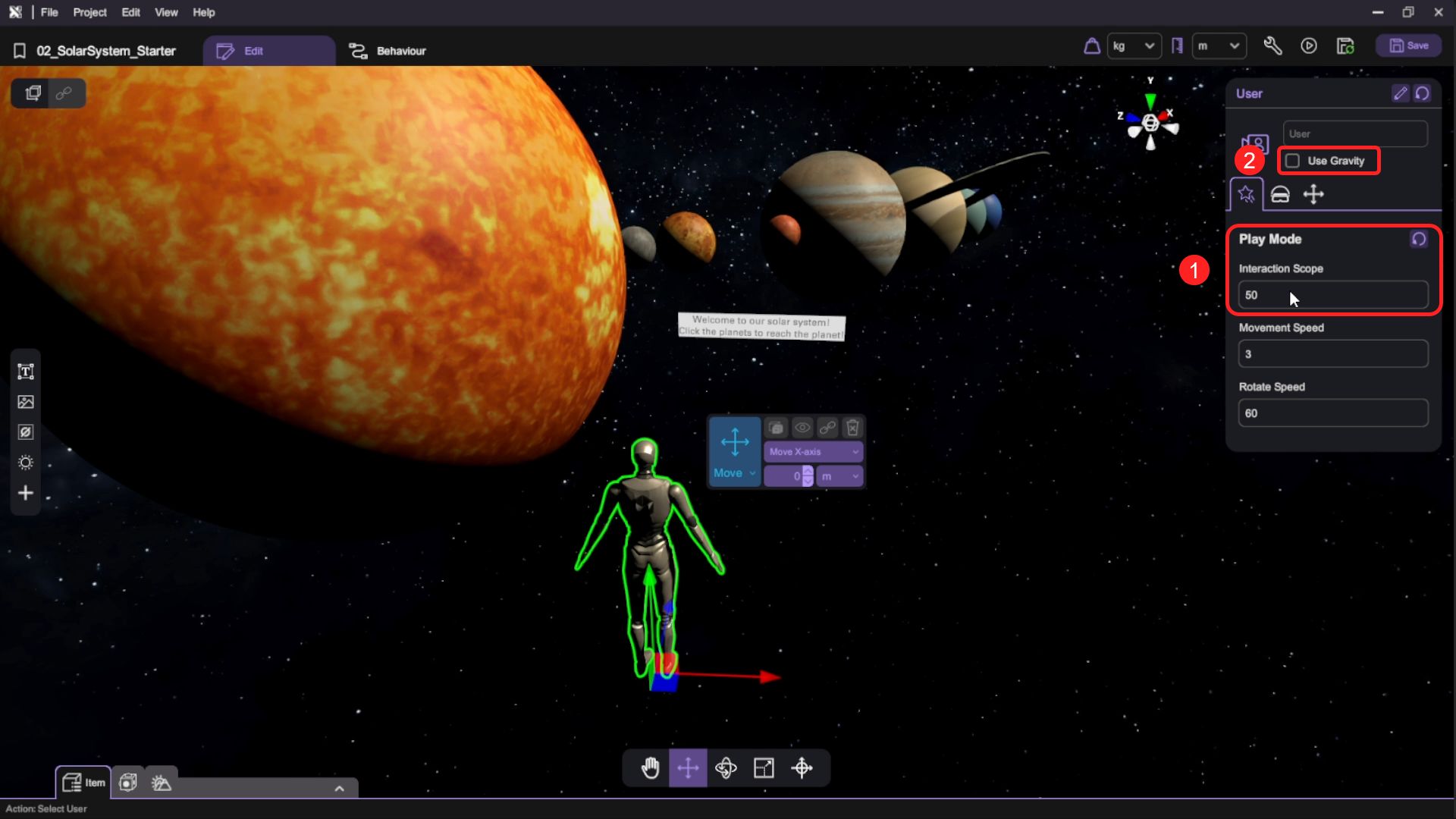
Task: Click the Movement Speed input field
Action: point(1332,354)
